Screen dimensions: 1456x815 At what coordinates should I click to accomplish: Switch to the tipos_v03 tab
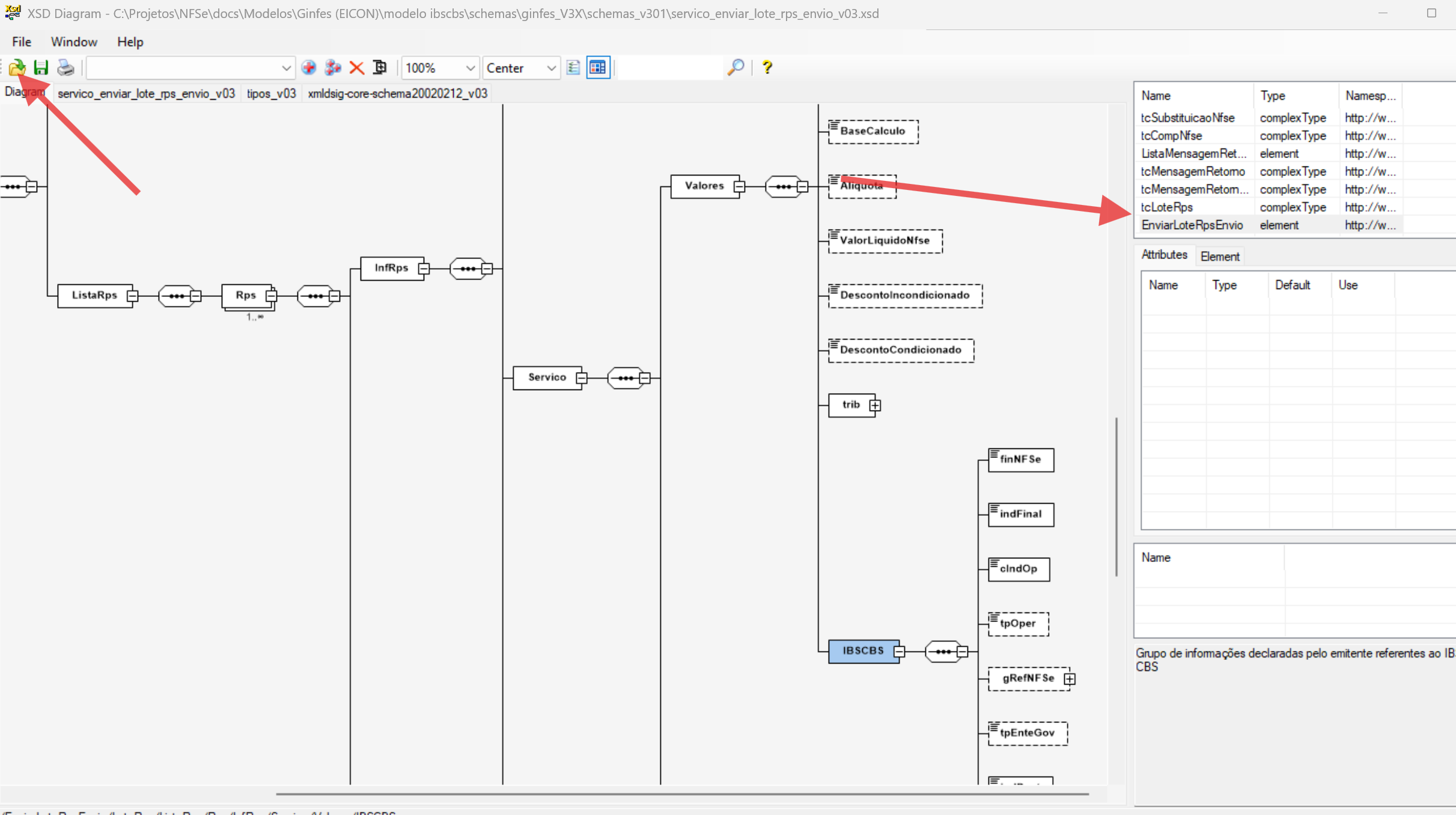point(271,93)
